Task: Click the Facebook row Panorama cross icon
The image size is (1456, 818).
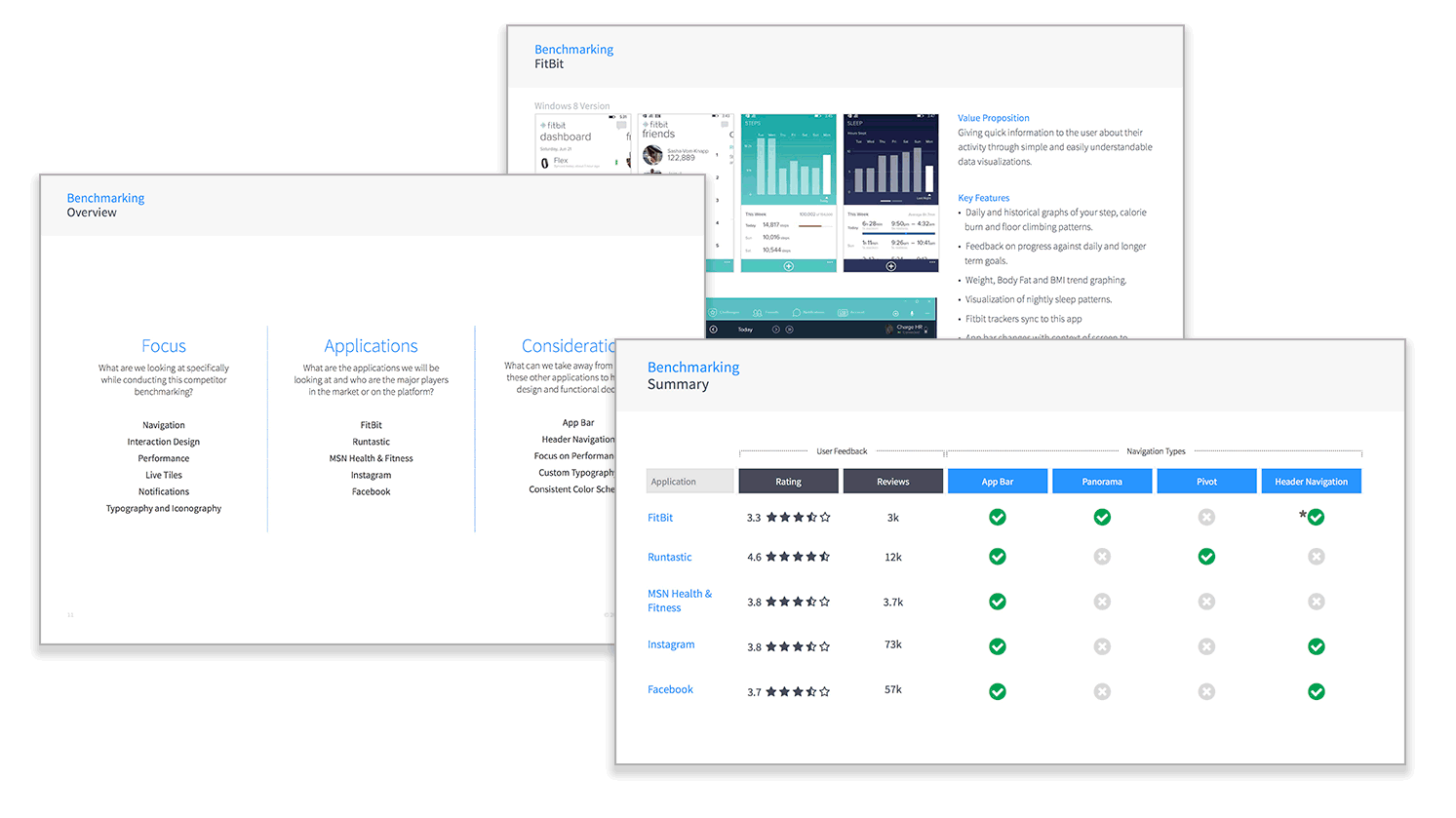Action: [x=1102, y=691]
